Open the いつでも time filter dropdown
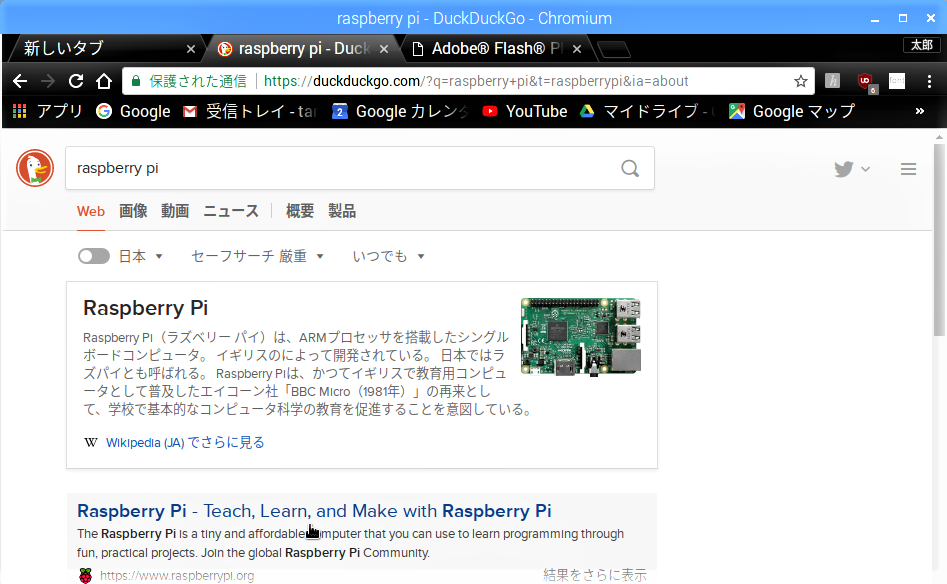 [388, 256]
